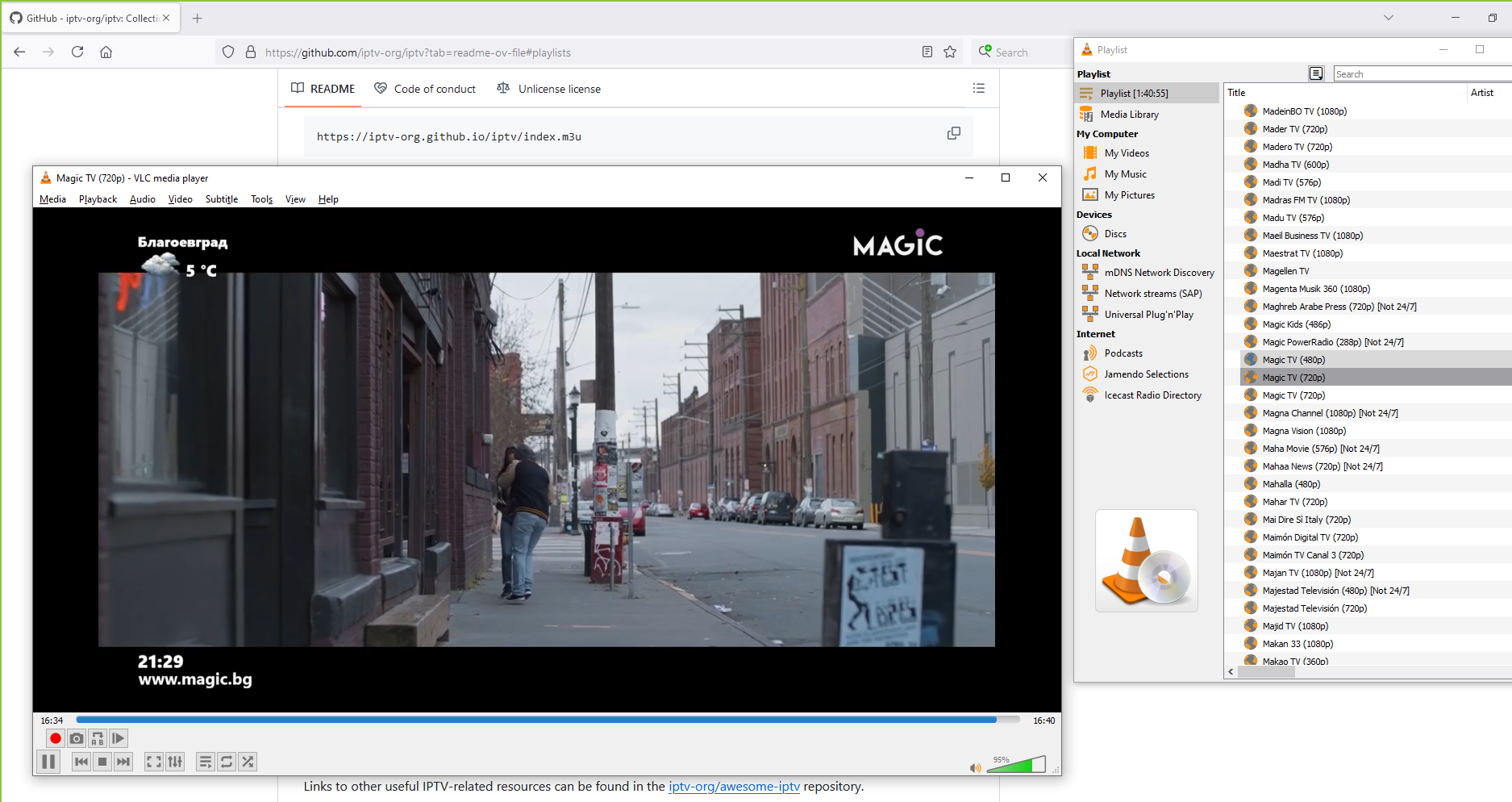Toggle fullscreen video mode

point(154,762)
